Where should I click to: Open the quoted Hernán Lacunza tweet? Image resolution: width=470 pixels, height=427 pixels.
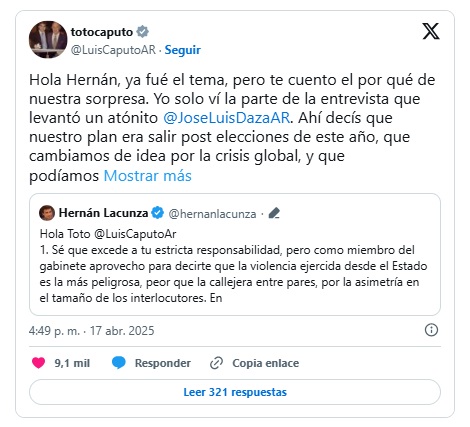click(235, 254)
